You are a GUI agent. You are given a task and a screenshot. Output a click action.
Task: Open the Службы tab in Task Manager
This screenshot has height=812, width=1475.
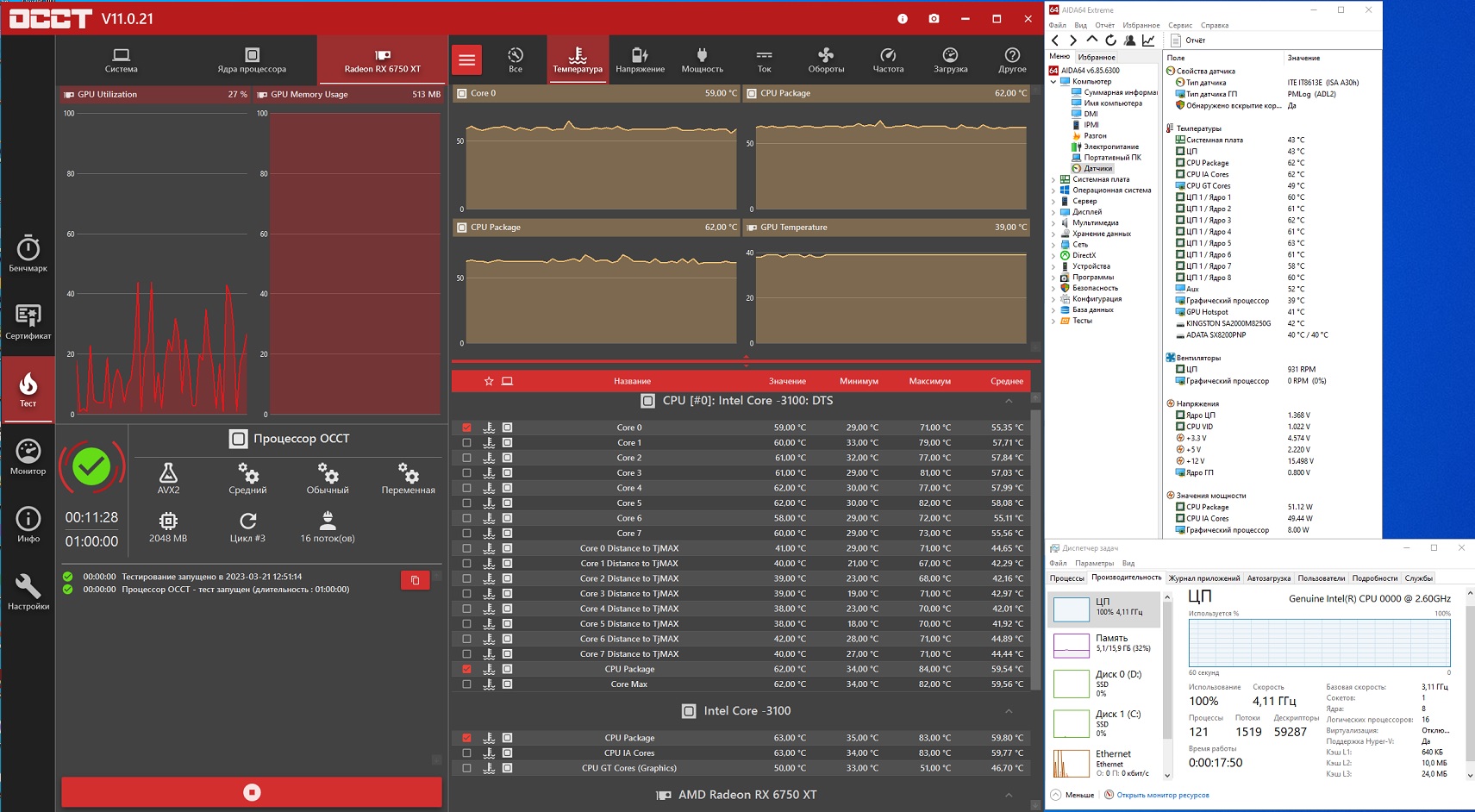point(1418,578)
